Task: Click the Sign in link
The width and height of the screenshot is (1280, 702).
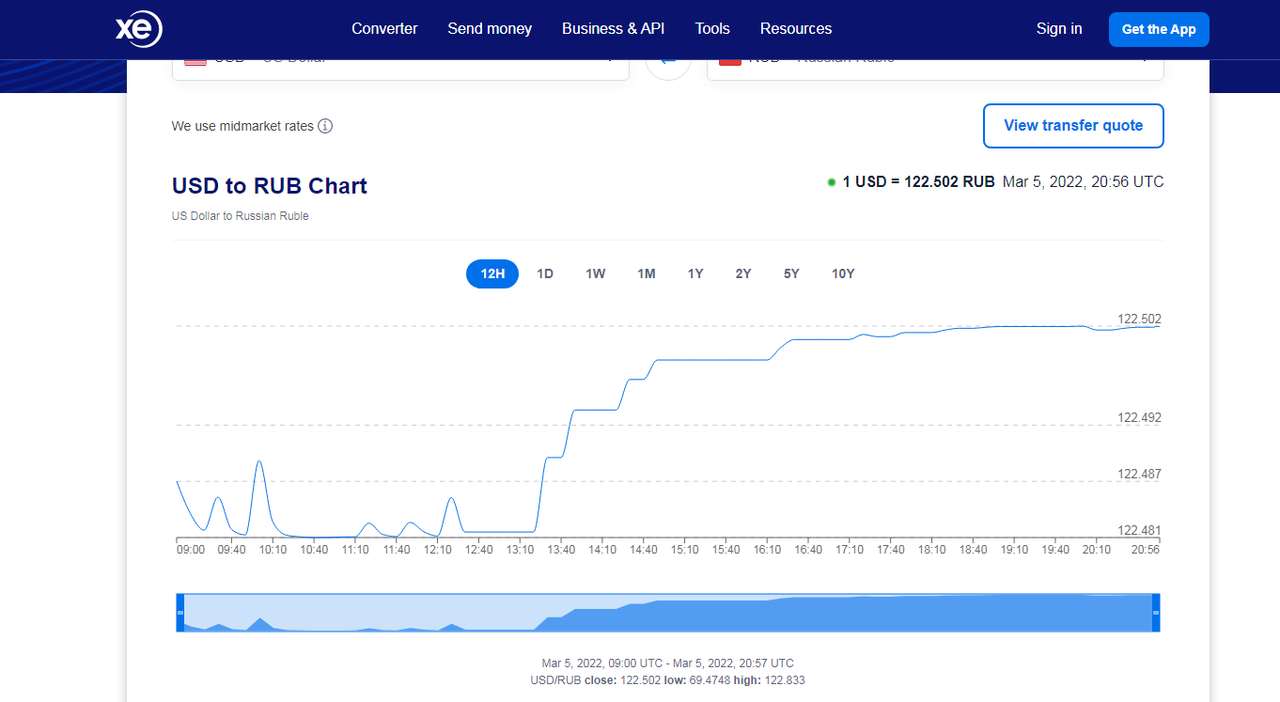Action: click(1059, 29)
